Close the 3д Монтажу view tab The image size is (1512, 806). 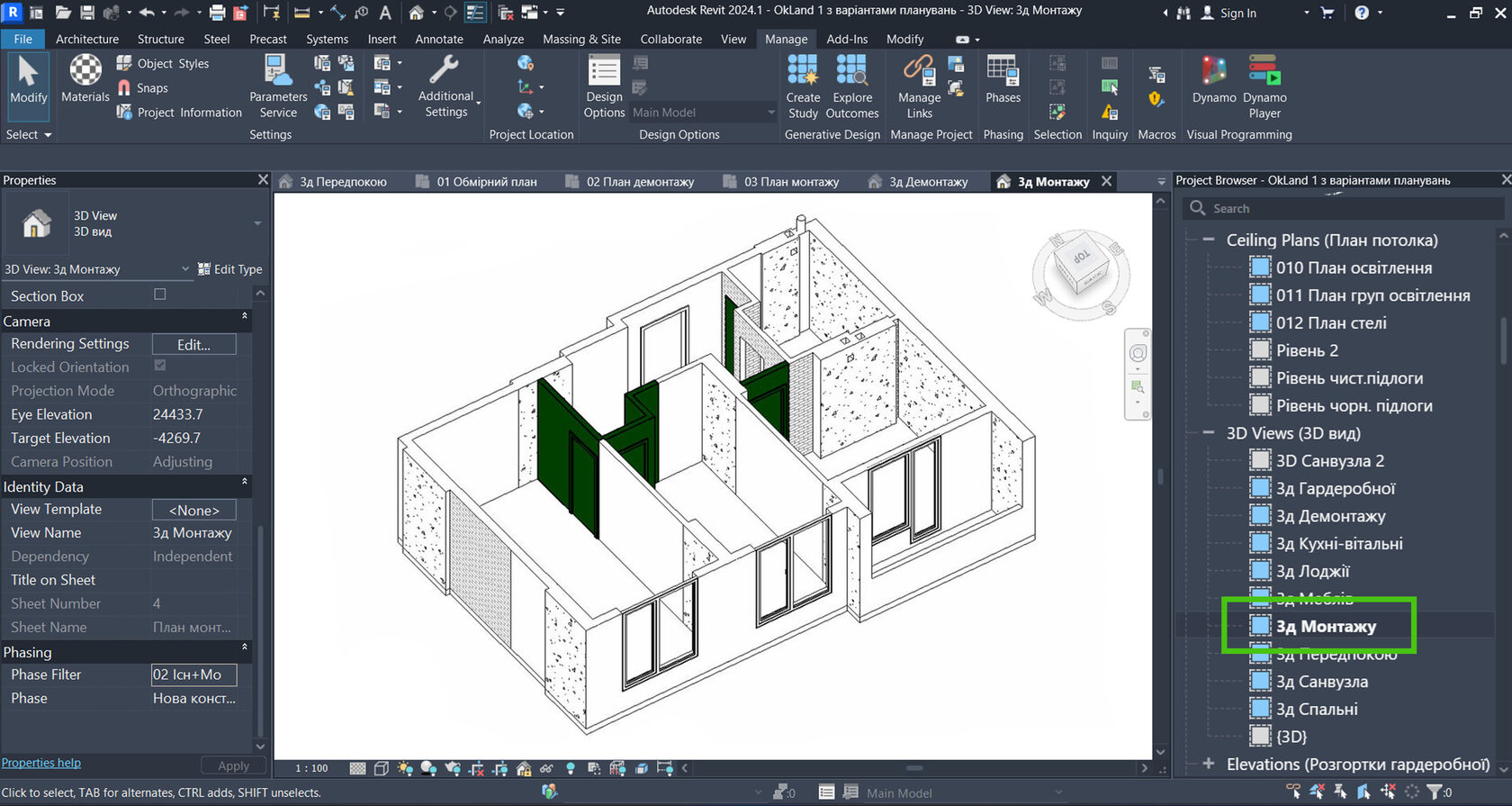pyautogui.click(x=1107, y=181)
